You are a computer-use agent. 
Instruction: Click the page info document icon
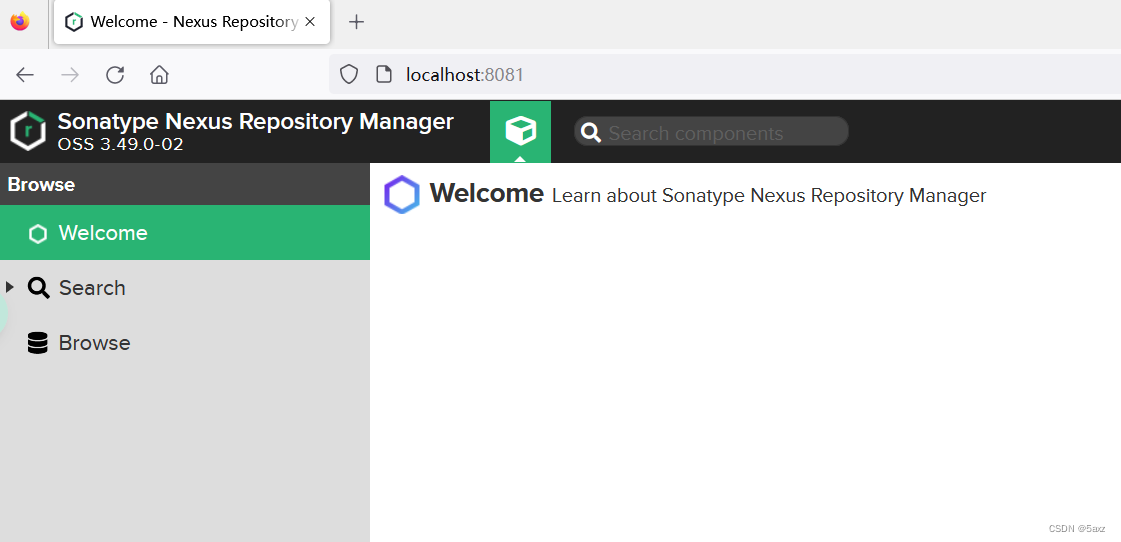pyautogui.click(x=384, y=74)
